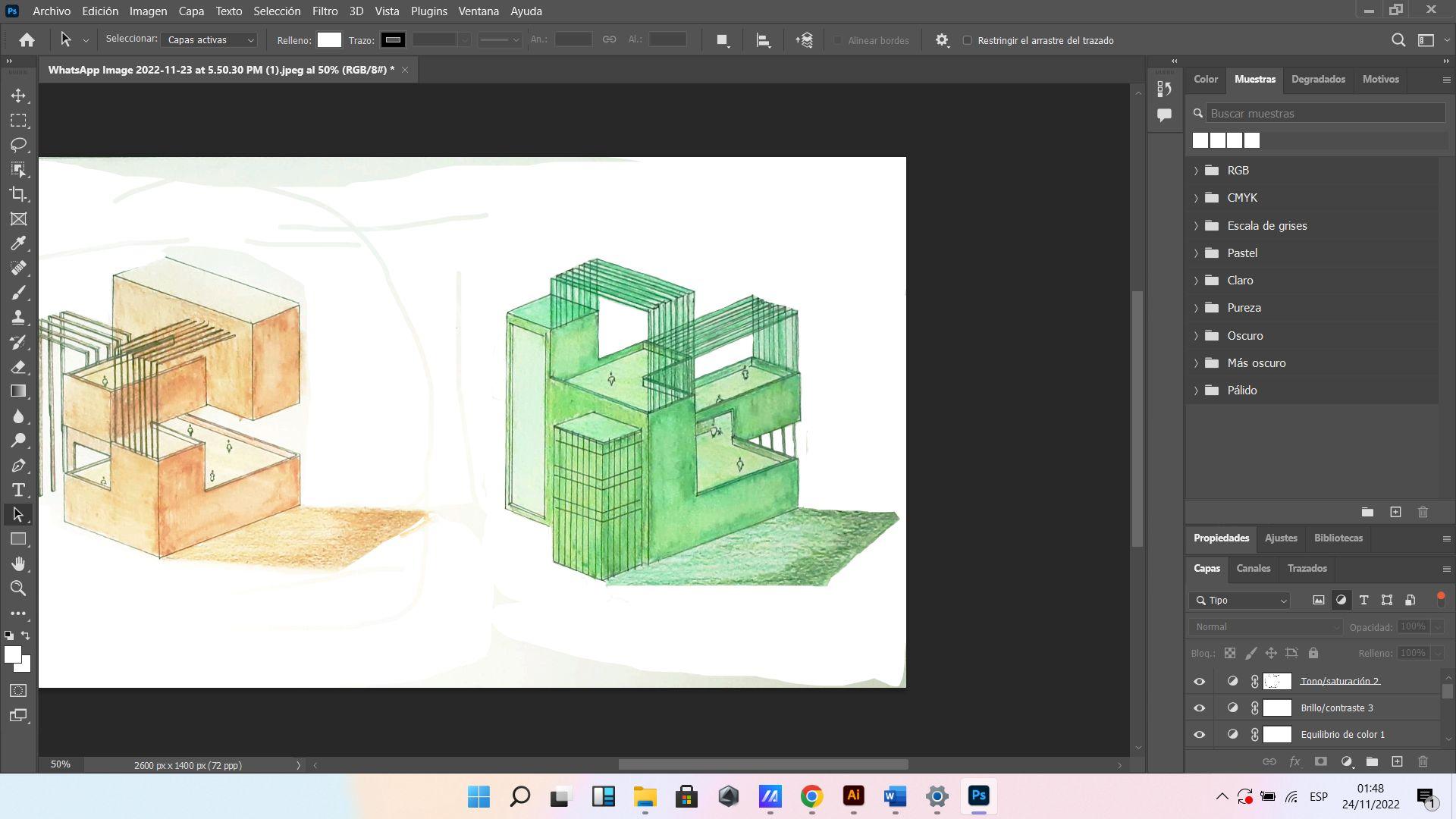The image size is (1456, 819).
Task: Click the Relleno fill color swatch
Action: 329,40
